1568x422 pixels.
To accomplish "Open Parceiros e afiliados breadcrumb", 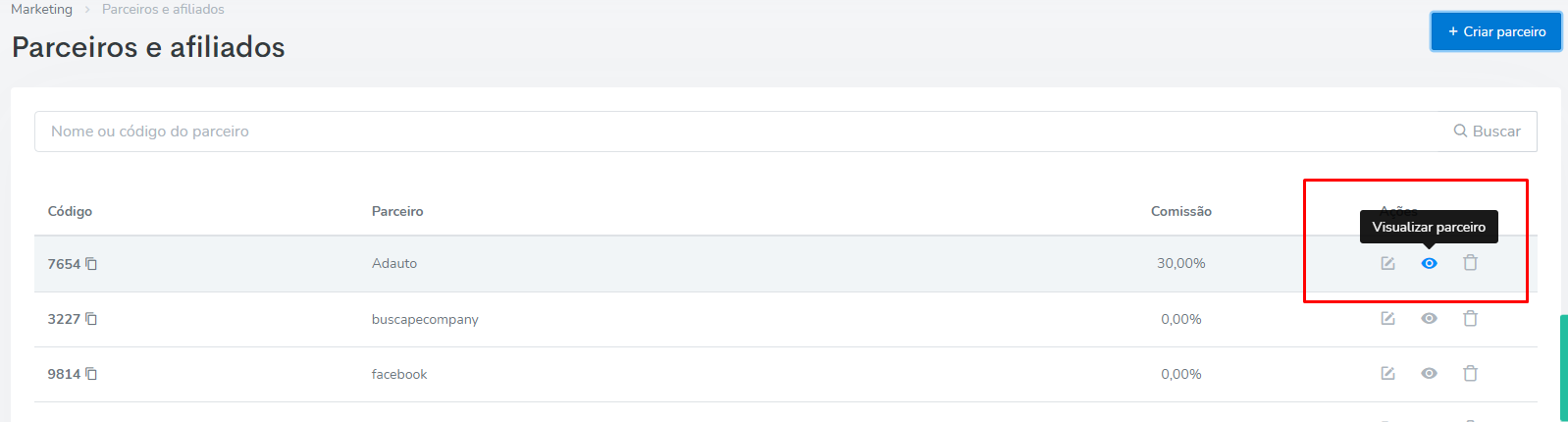I will (163, 9).
